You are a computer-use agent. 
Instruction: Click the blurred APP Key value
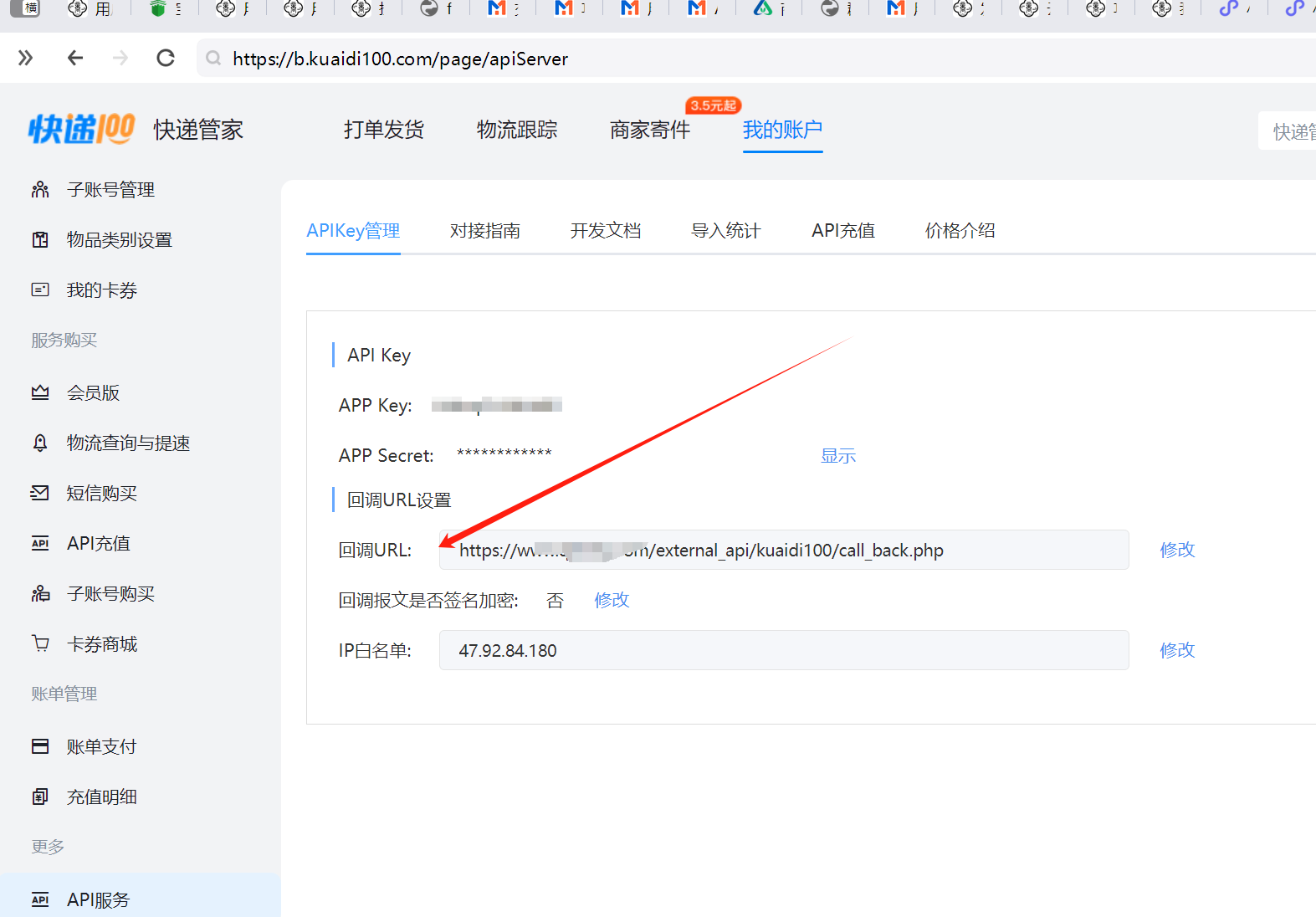click(497, 406)
